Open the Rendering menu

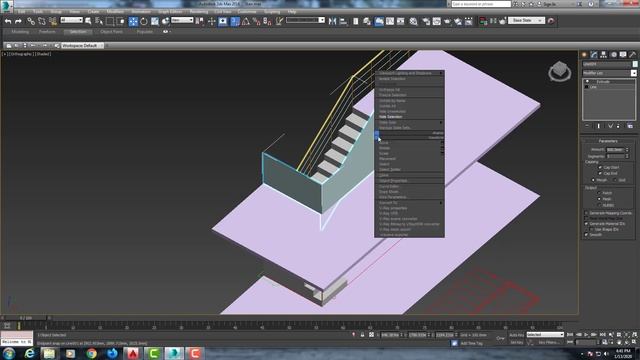tap(198, 12)
